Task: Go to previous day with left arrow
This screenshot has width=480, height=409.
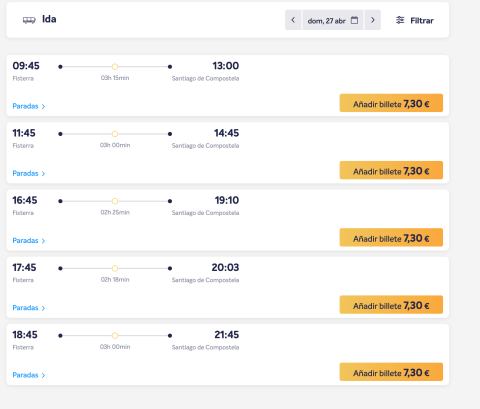Action: 293,20
